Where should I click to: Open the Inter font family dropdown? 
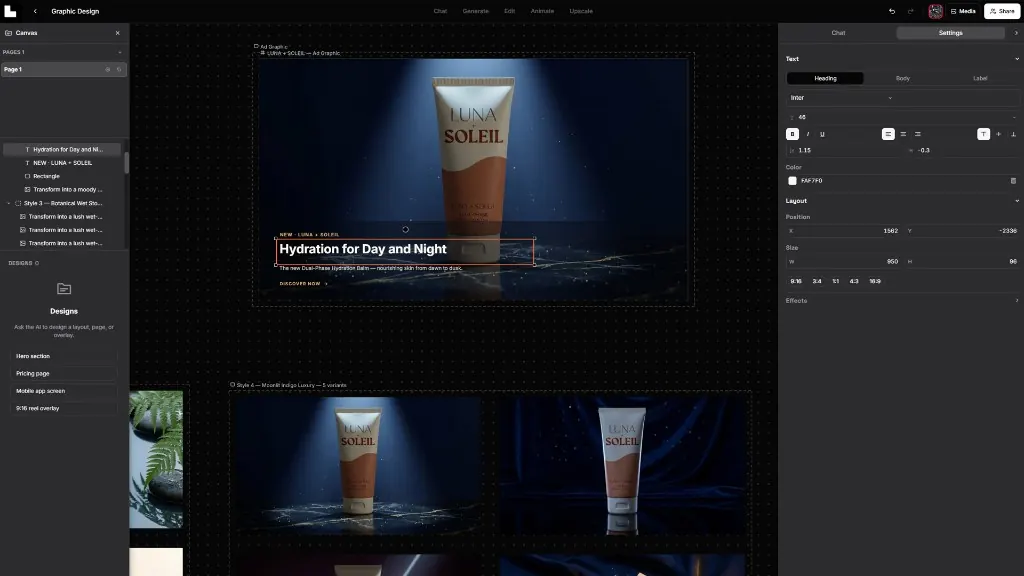tap(841, 98)
